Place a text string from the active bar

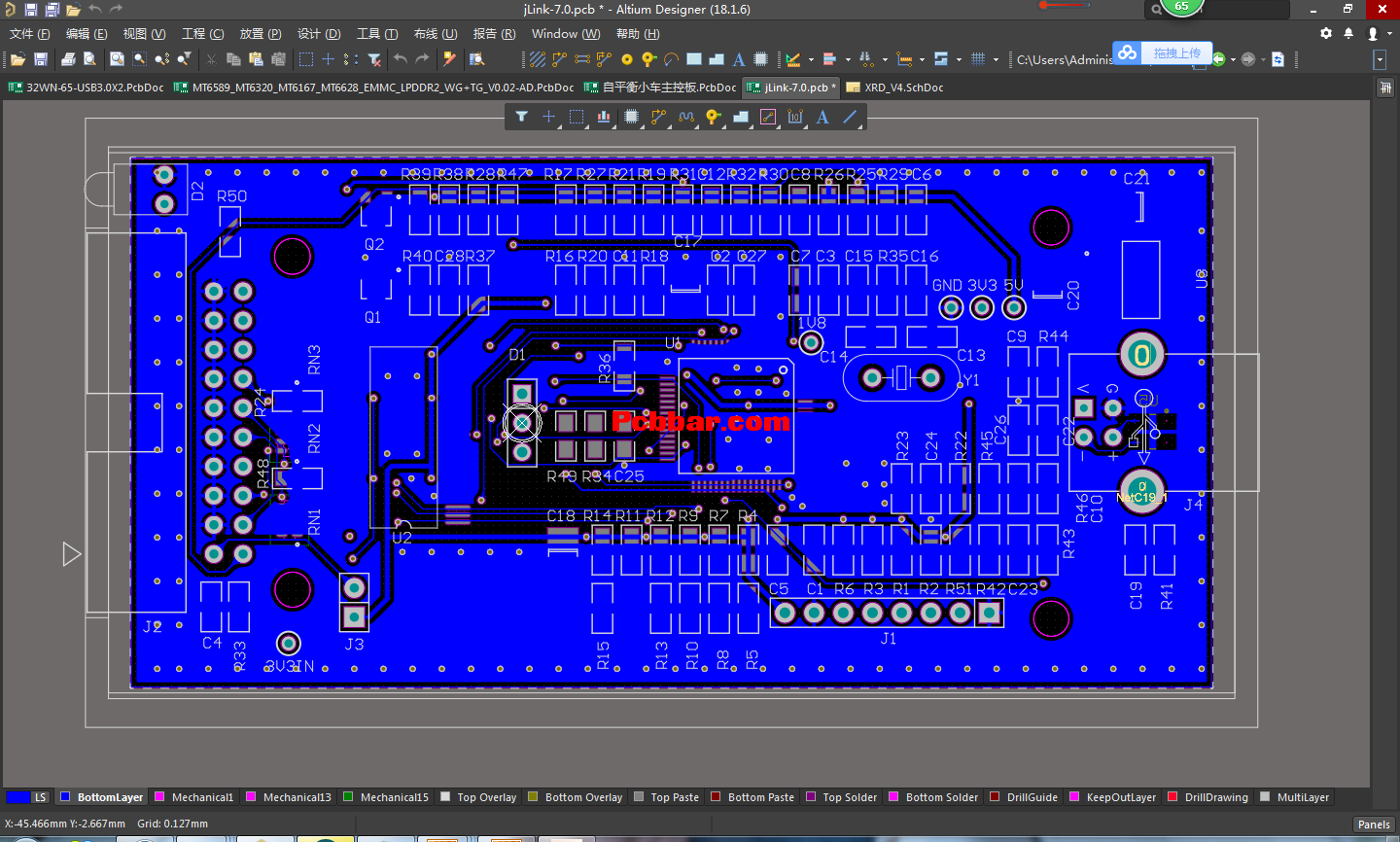(822, 117)
